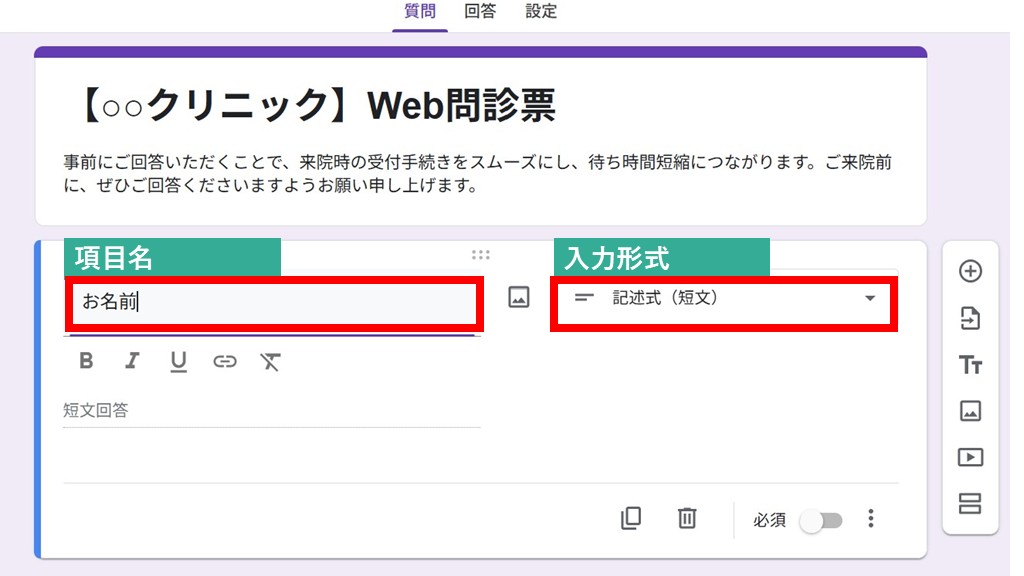Image resolution: width=1024 pixels, height=576 pixels.
Task: Add a video using the sidebar icon
Action: (x=969, y=458)
